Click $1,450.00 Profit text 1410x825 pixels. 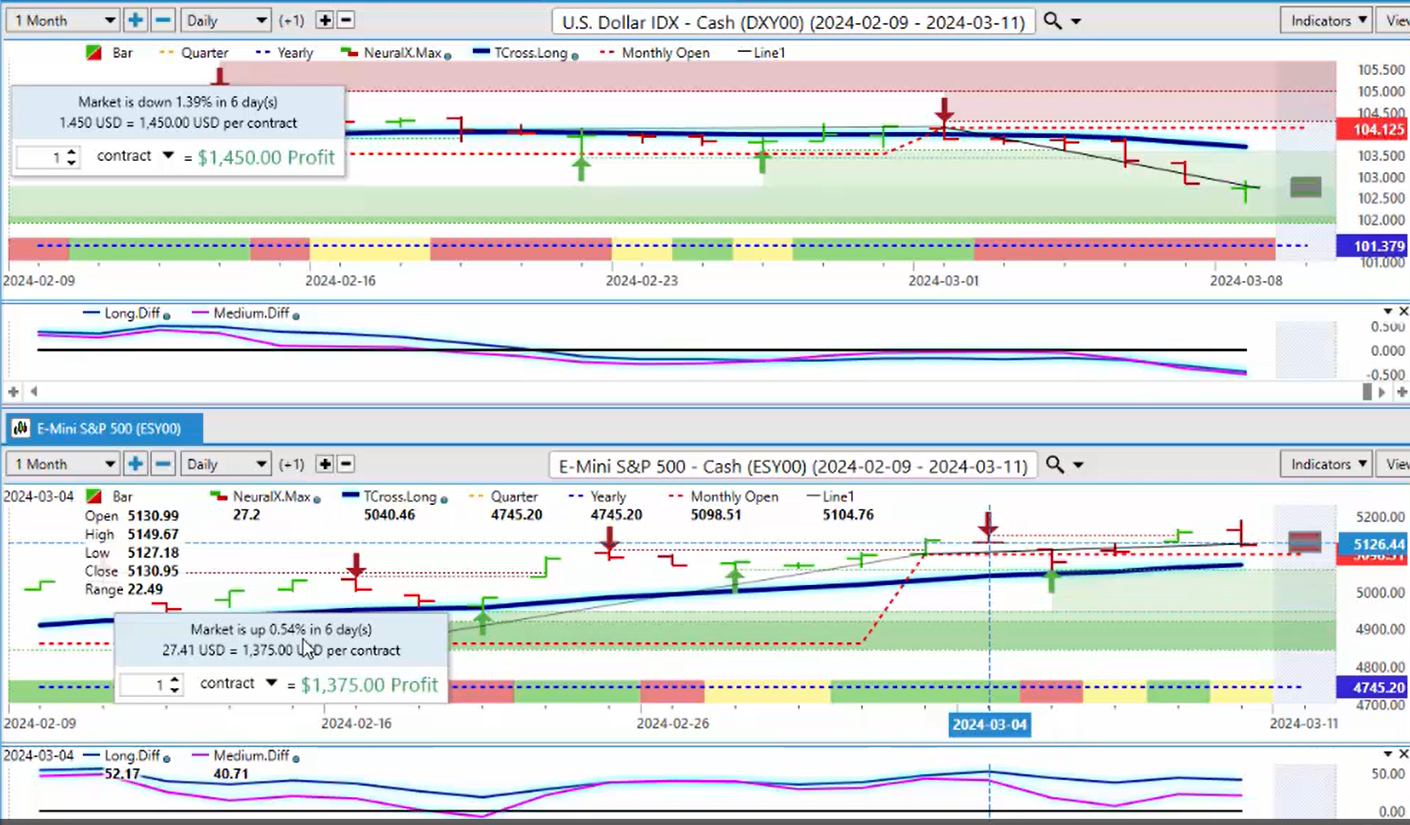[x=266, y=157]
